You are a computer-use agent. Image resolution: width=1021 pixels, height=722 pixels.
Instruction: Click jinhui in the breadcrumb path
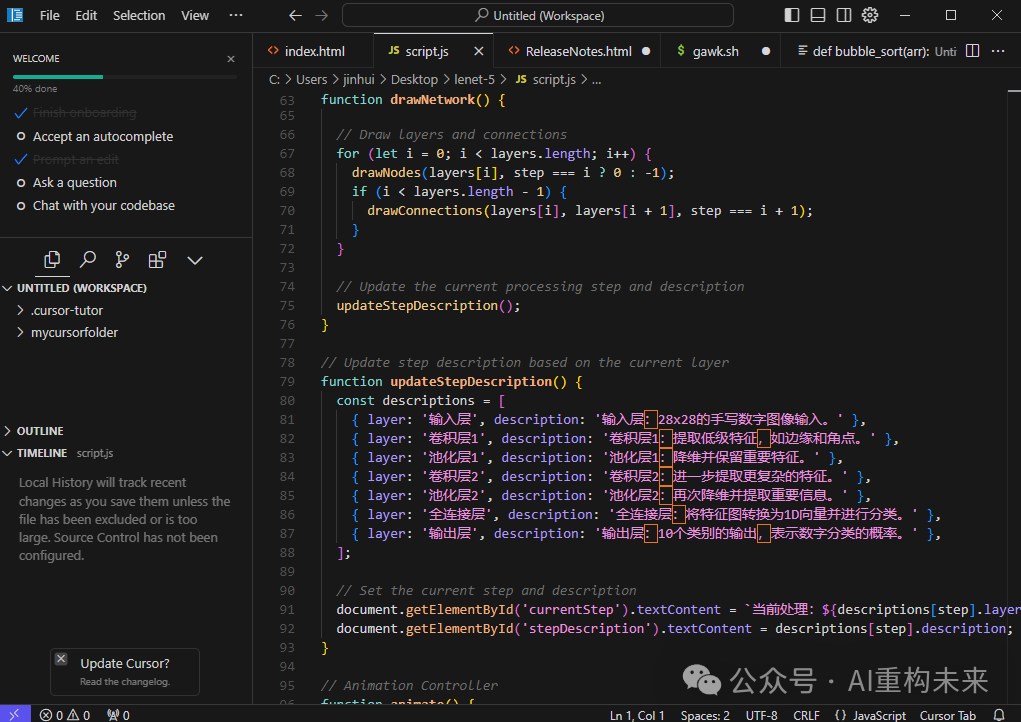[x=359, y=79]
